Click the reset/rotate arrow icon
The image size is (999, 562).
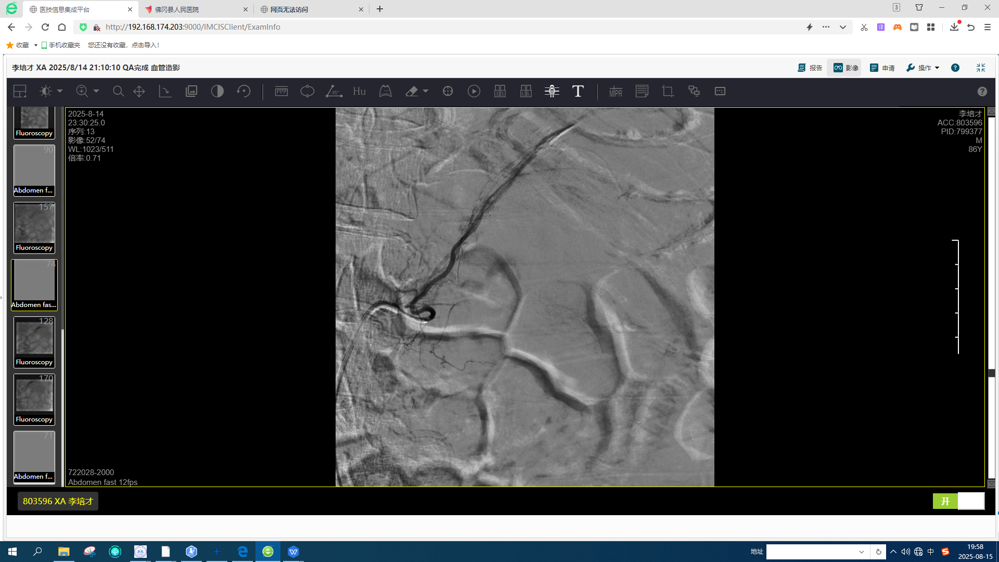click(x=243, y=91)
